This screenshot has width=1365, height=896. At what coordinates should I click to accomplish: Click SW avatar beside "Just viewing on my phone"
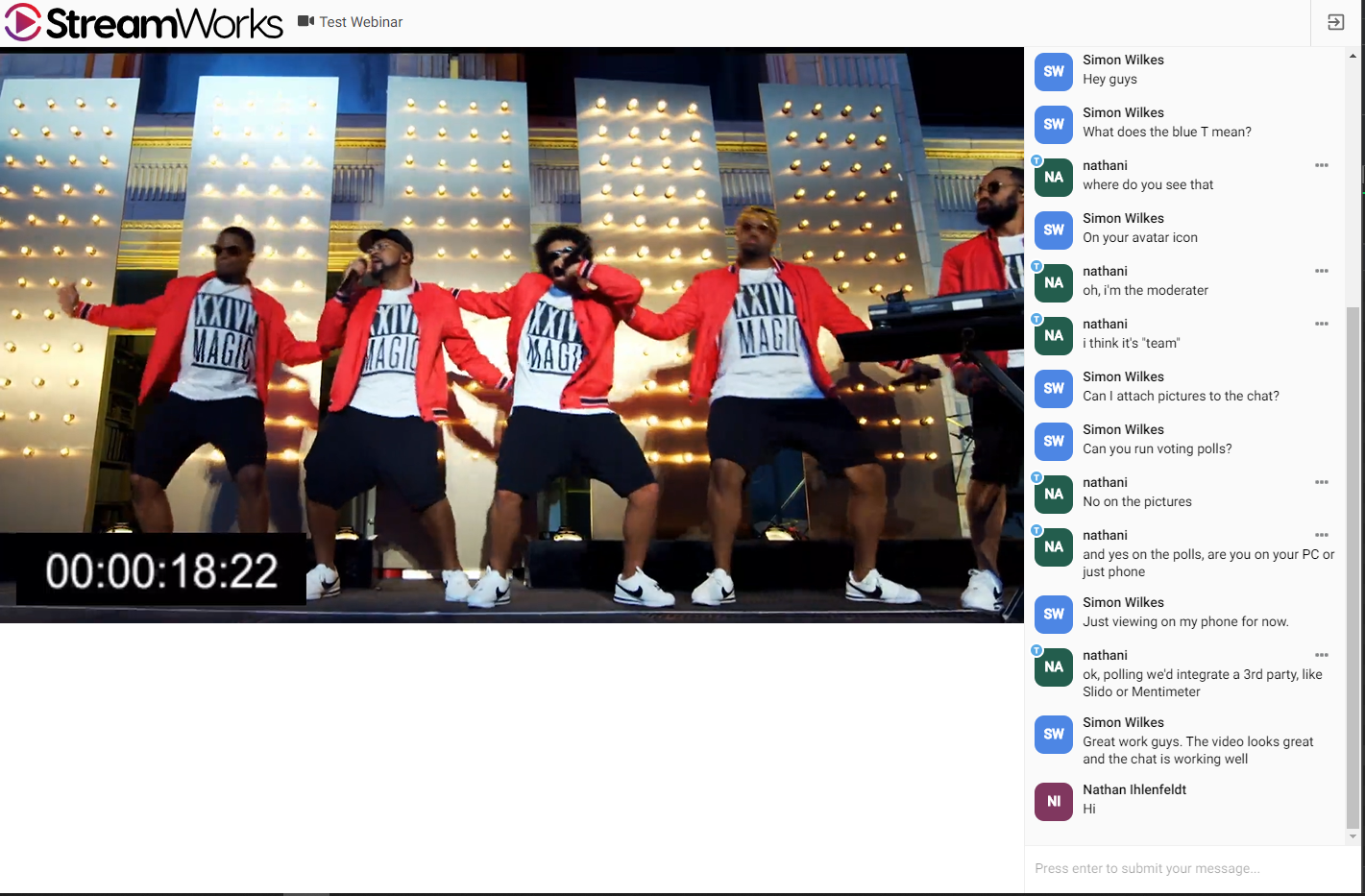pos(1054,614)
